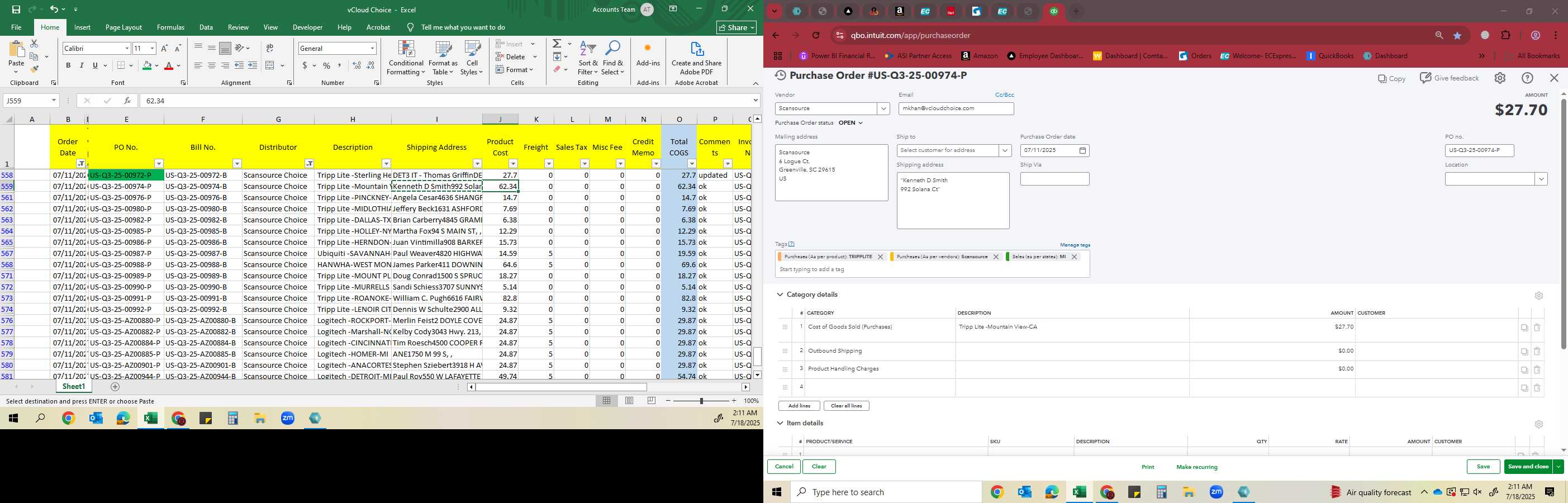Click the Excel Save icon in title bar
Viewport: 1568px width, 503px height.
[16, 9]
